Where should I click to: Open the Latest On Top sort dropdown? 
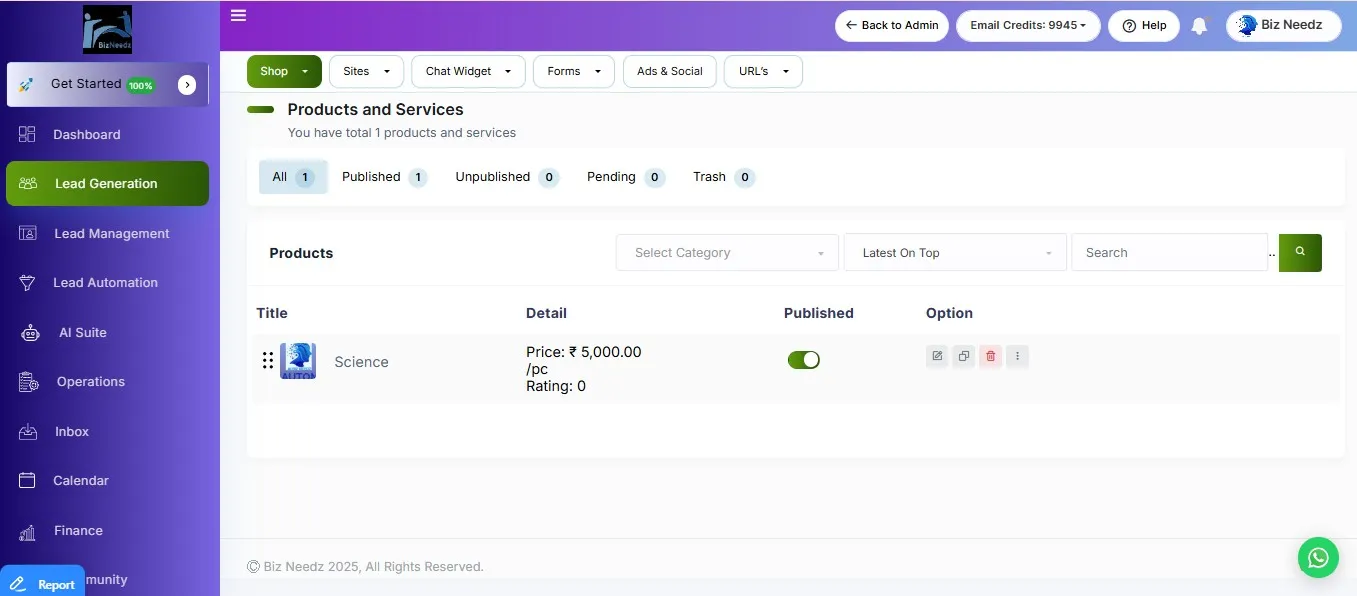pyautogui.click(x=955, y=253)
